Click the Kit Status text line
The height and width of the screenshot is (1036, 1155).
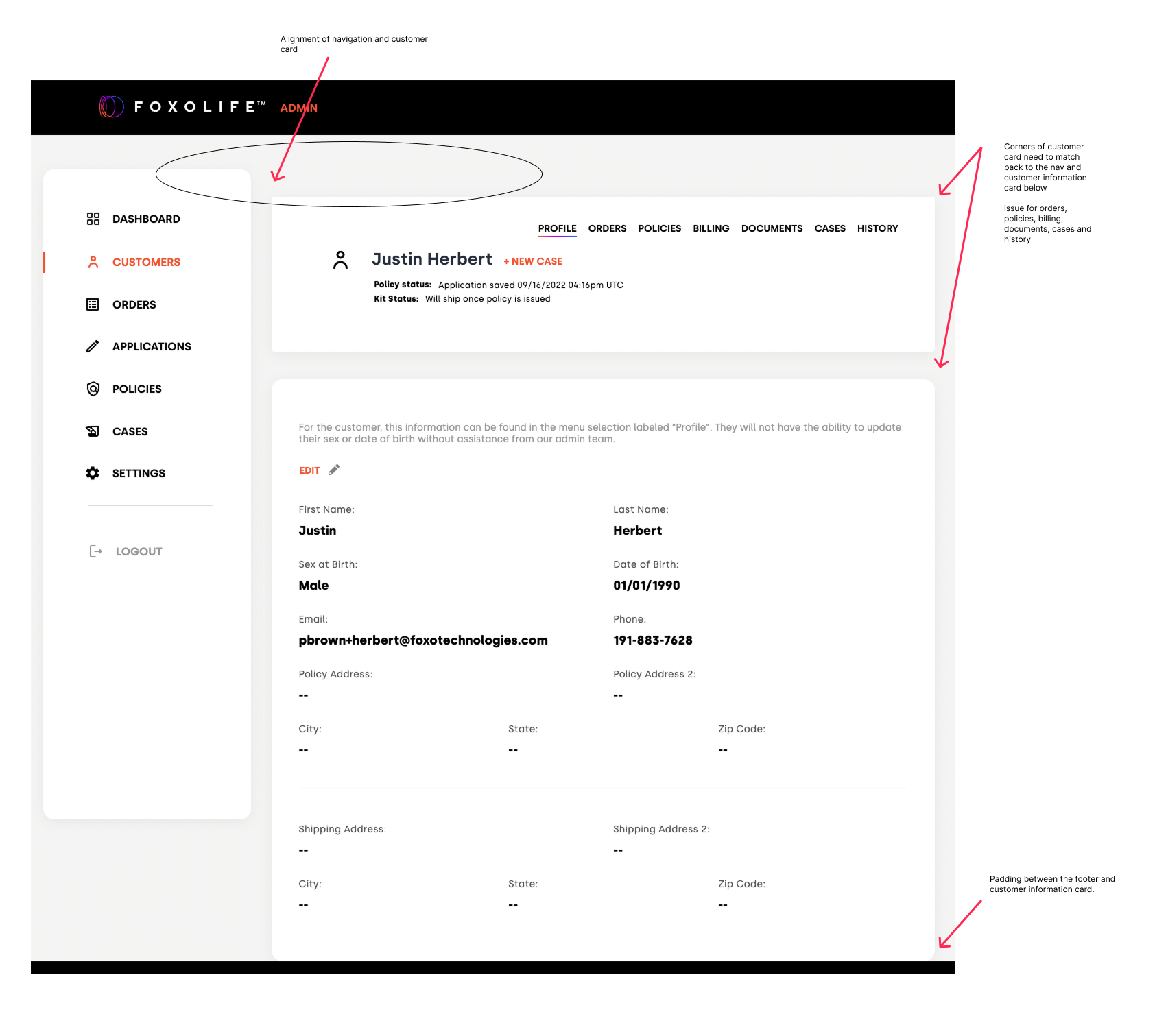[x=462, y=298]
